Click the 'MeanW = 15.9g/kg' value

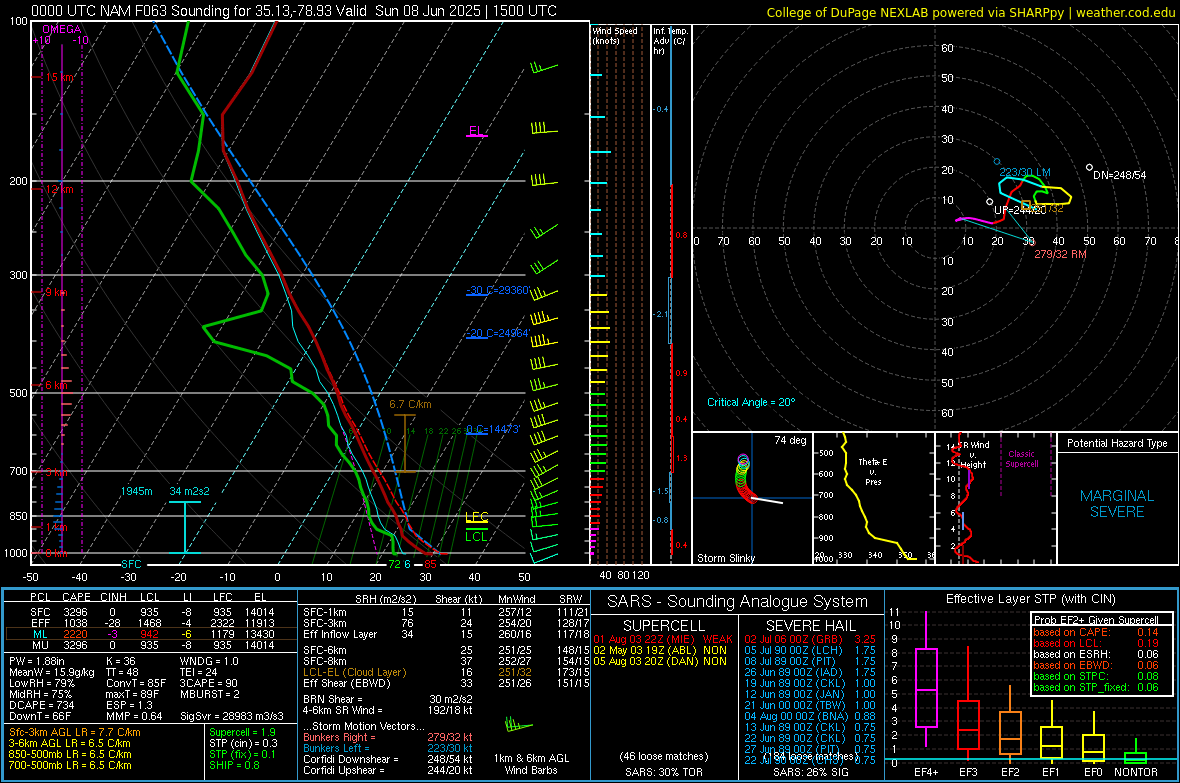(x=52, y=672)
